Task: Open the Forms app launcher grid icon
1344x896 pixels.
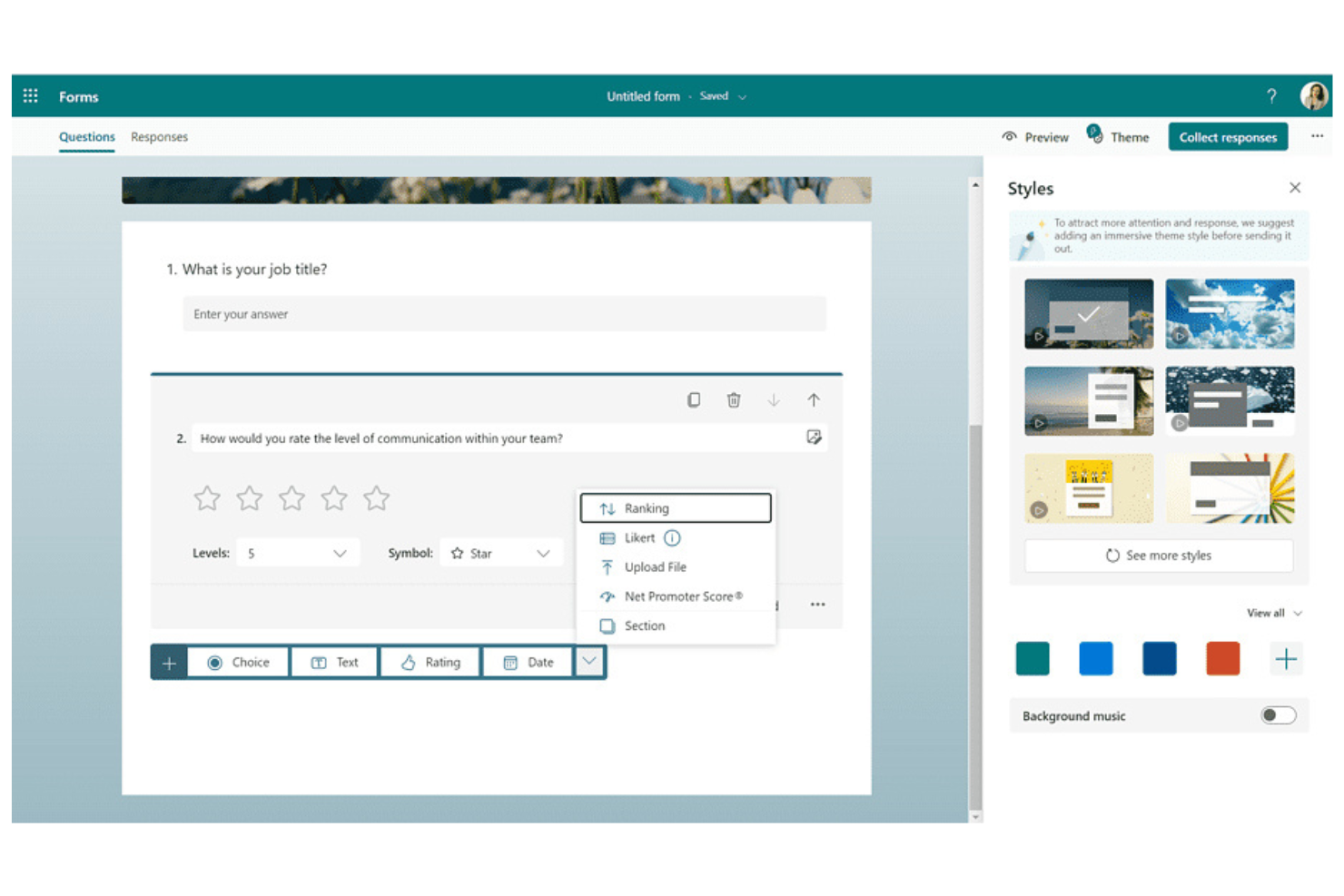Action: [x=29, y=95]
